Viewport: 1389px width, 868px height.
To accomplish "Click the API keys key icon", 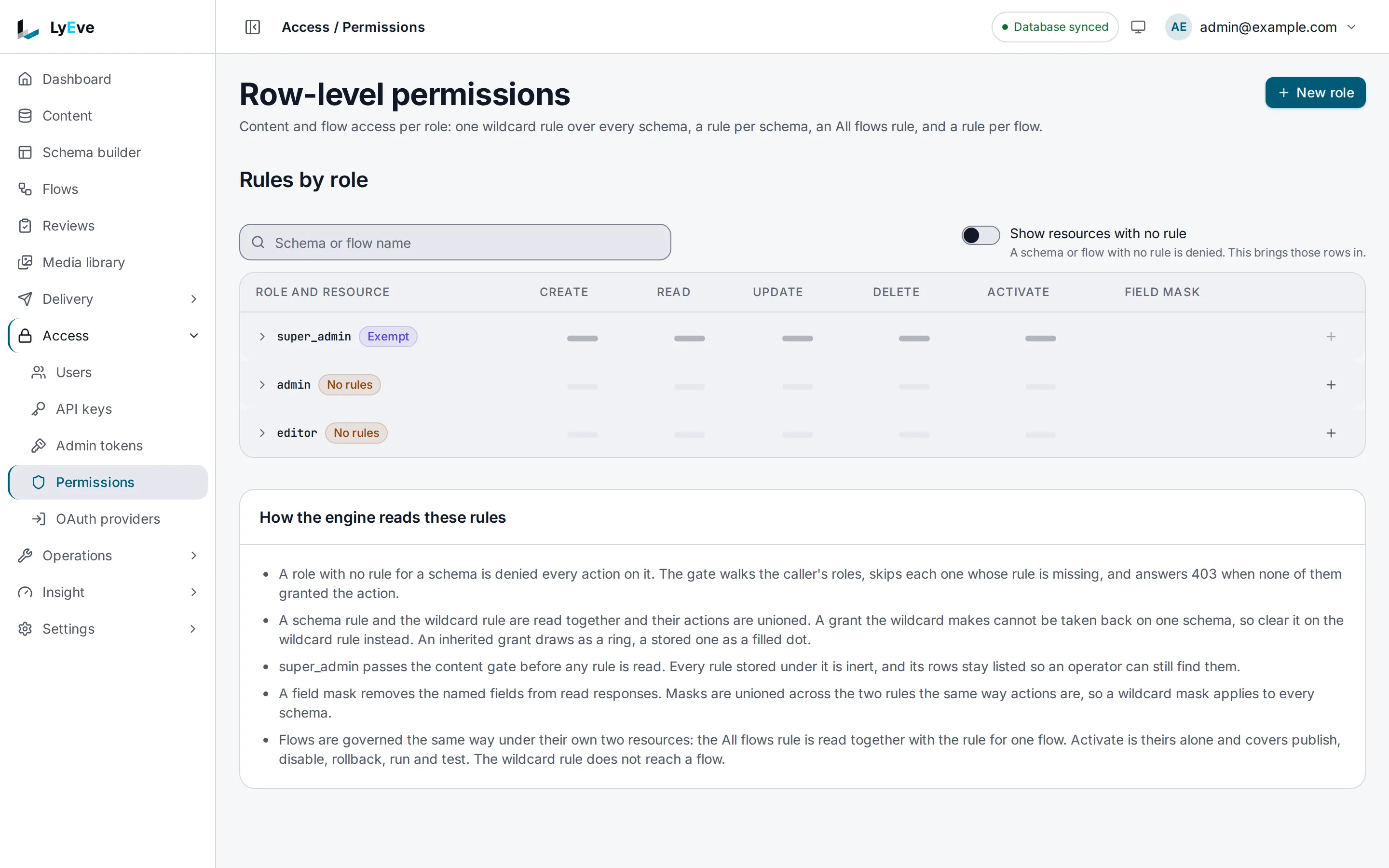I will click(x=39, y=409).
